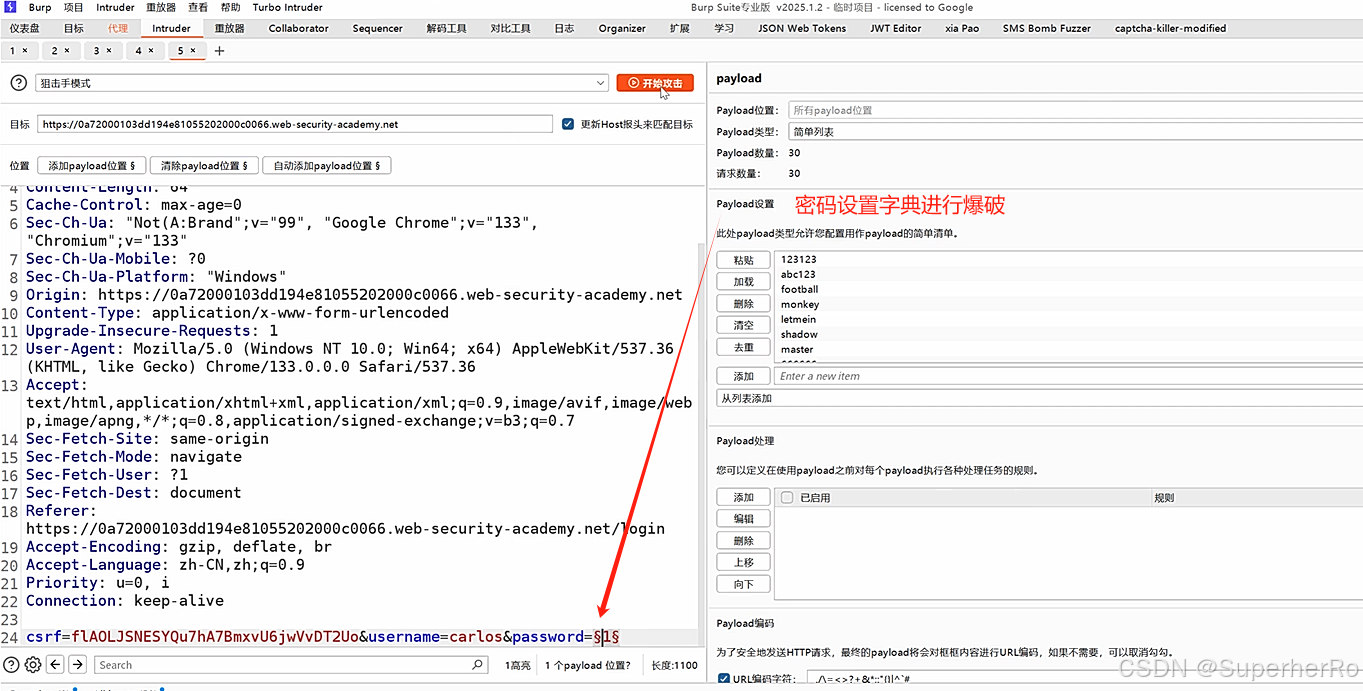Switch to the 对比工具 tab
Image resolution: width=1363 pixels, height=691 pixels.
(x=510, y=28)
